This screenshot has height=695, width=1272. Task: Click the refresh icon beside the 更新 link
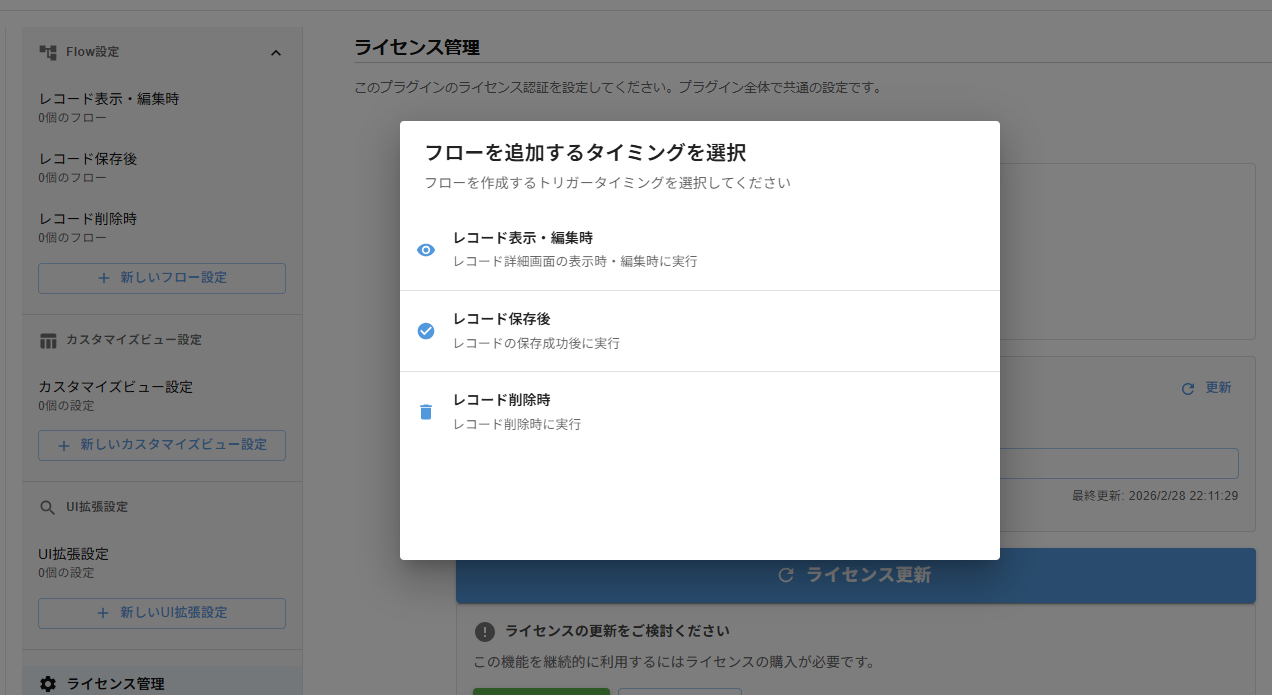[1188, 387]
